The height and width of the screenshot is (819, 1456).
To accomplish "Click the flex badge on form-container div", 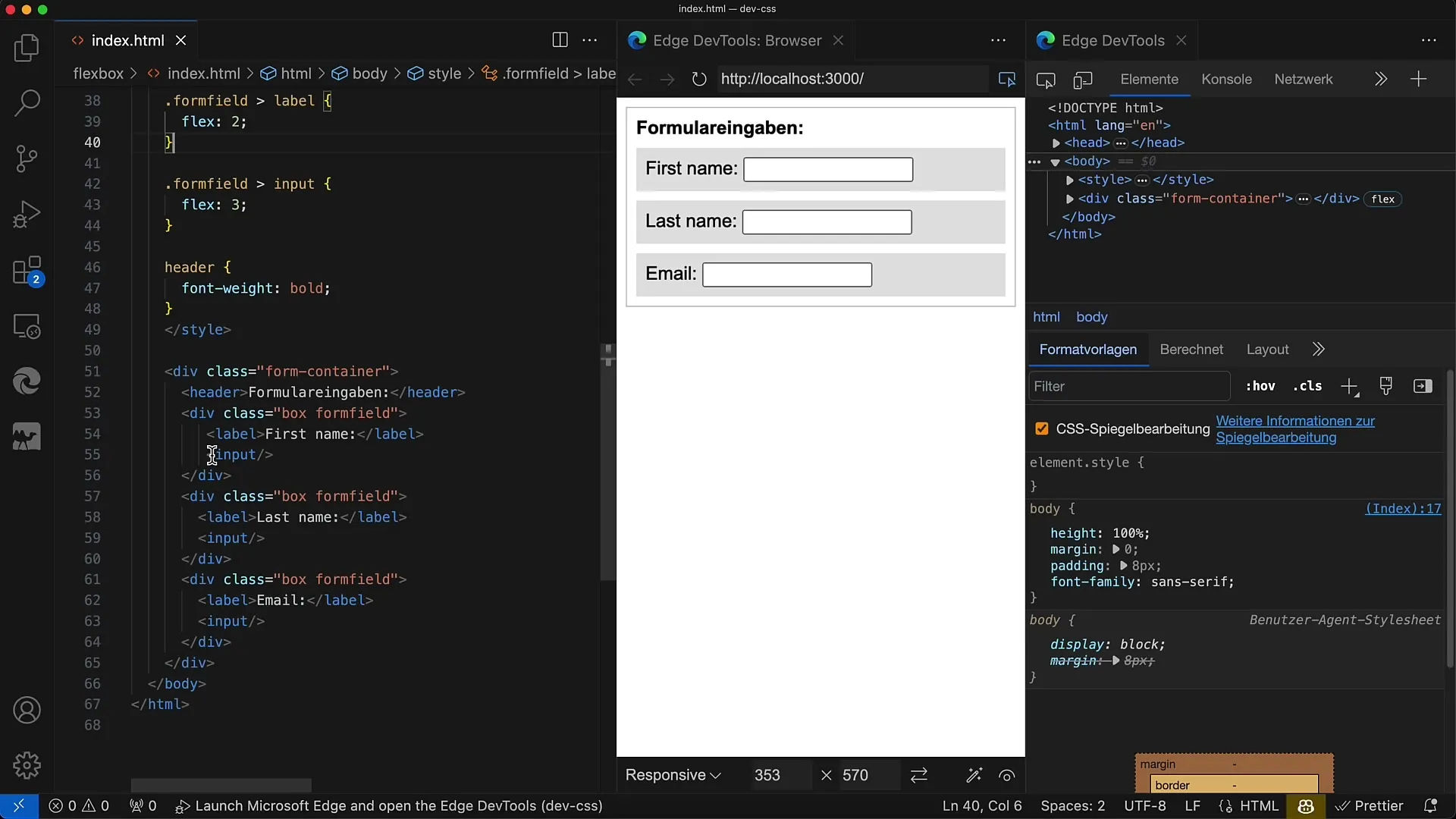I will [1383, 199].
